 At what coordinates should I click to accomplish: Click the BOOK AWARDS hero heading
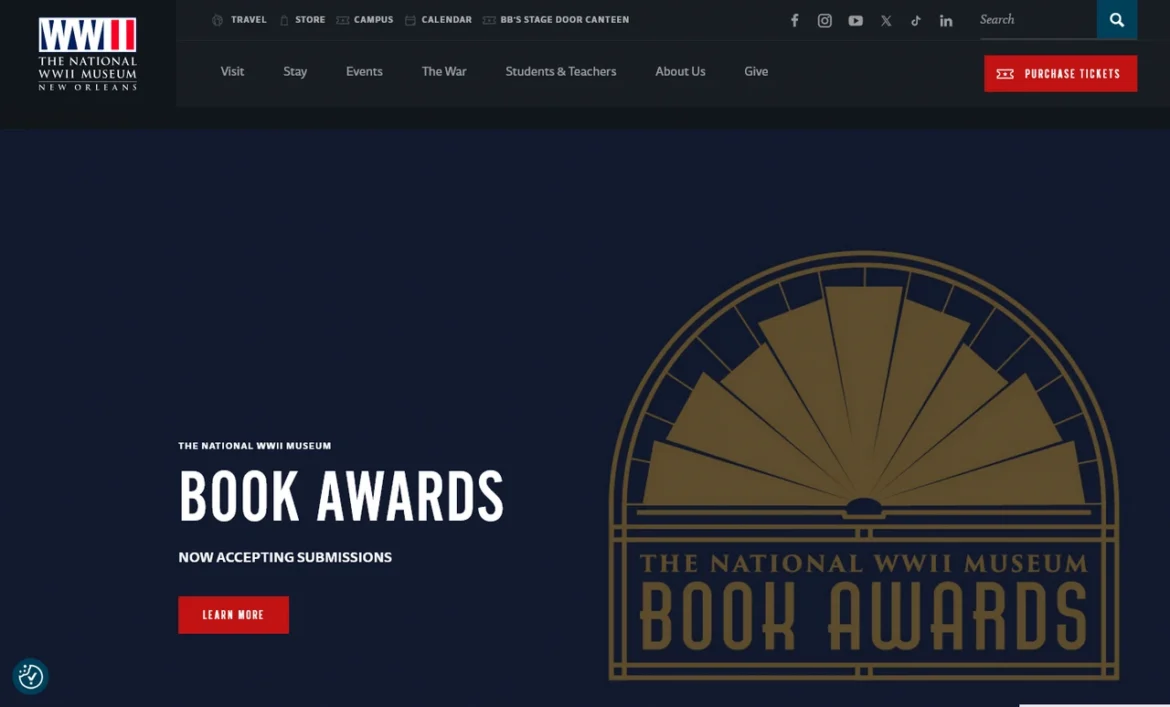[x=341, y=496]
